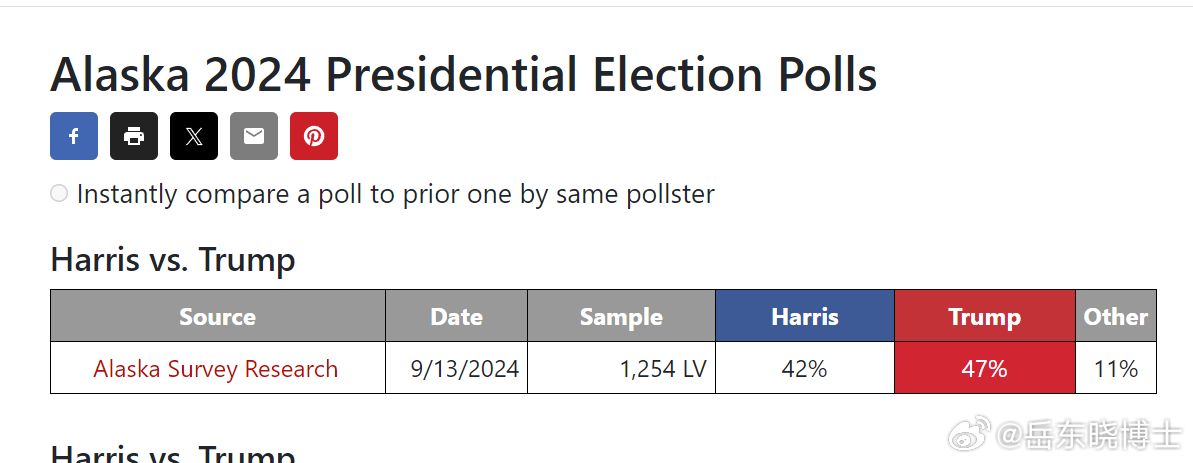Select the Date column header
The height and width of the screenshot is (463, 1193).
(x=457, y=316)
